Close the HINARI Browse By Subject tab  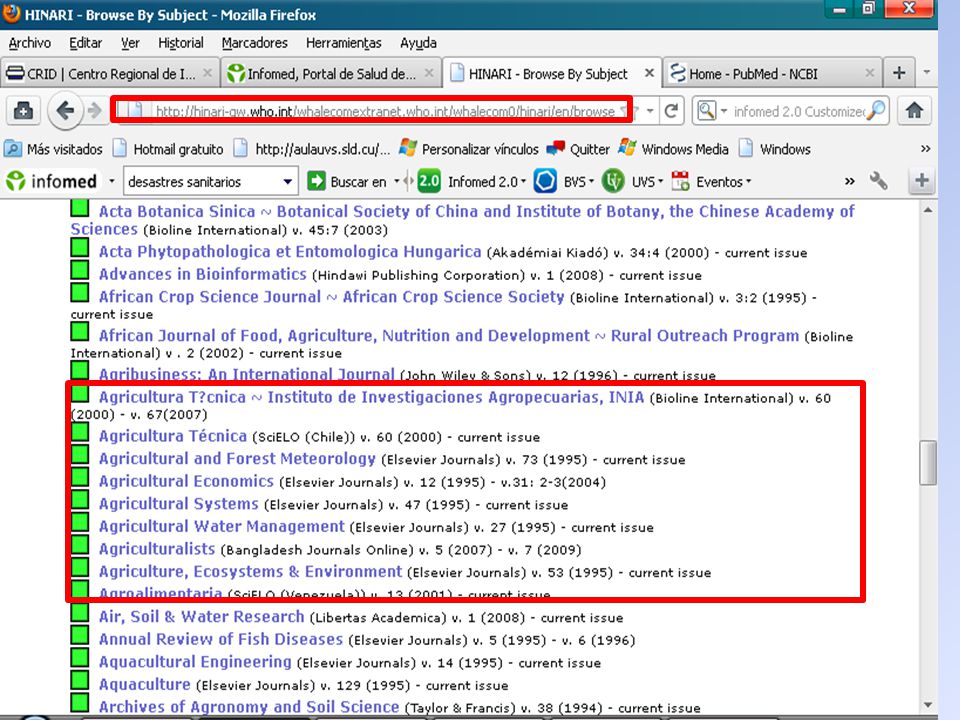(x=649, y=73)
